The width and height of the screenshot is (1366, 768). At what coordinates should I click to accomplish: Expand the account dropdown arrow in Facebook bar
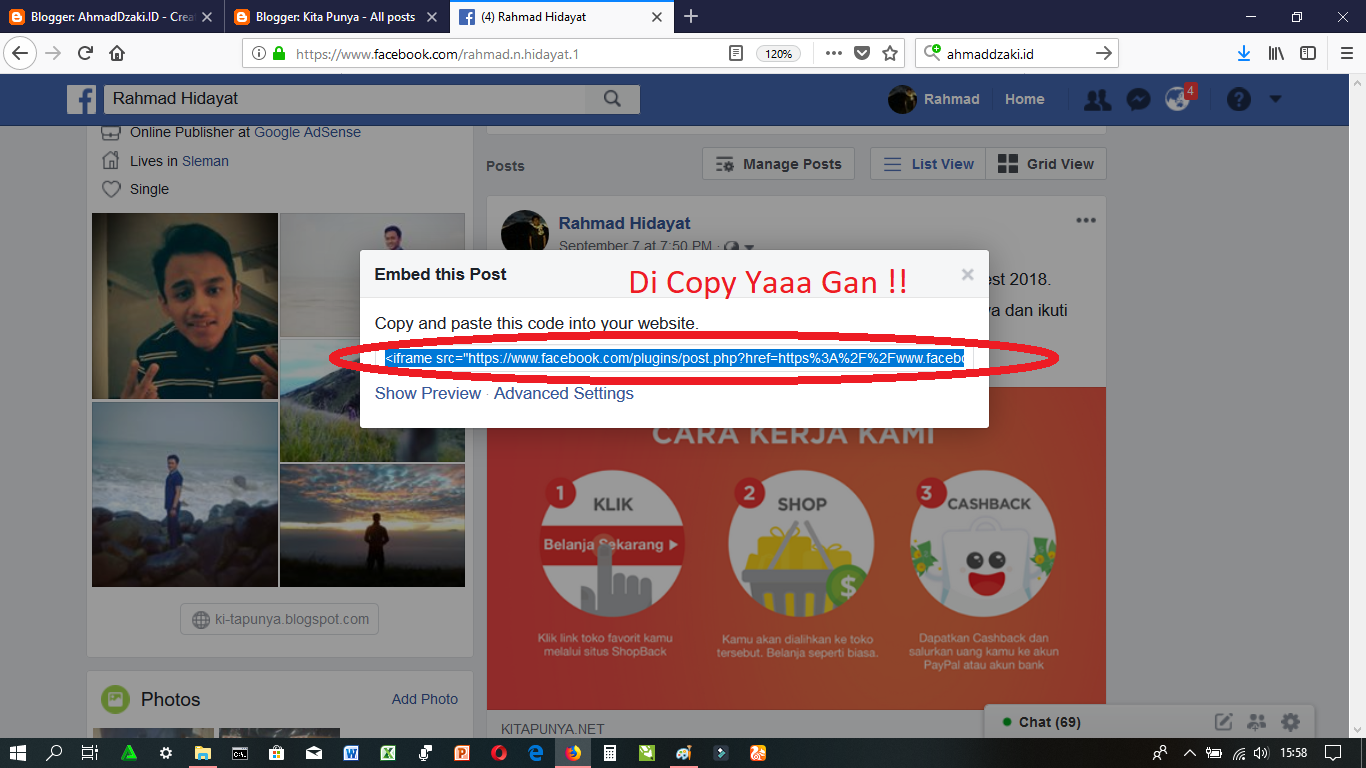[1275, 99]
